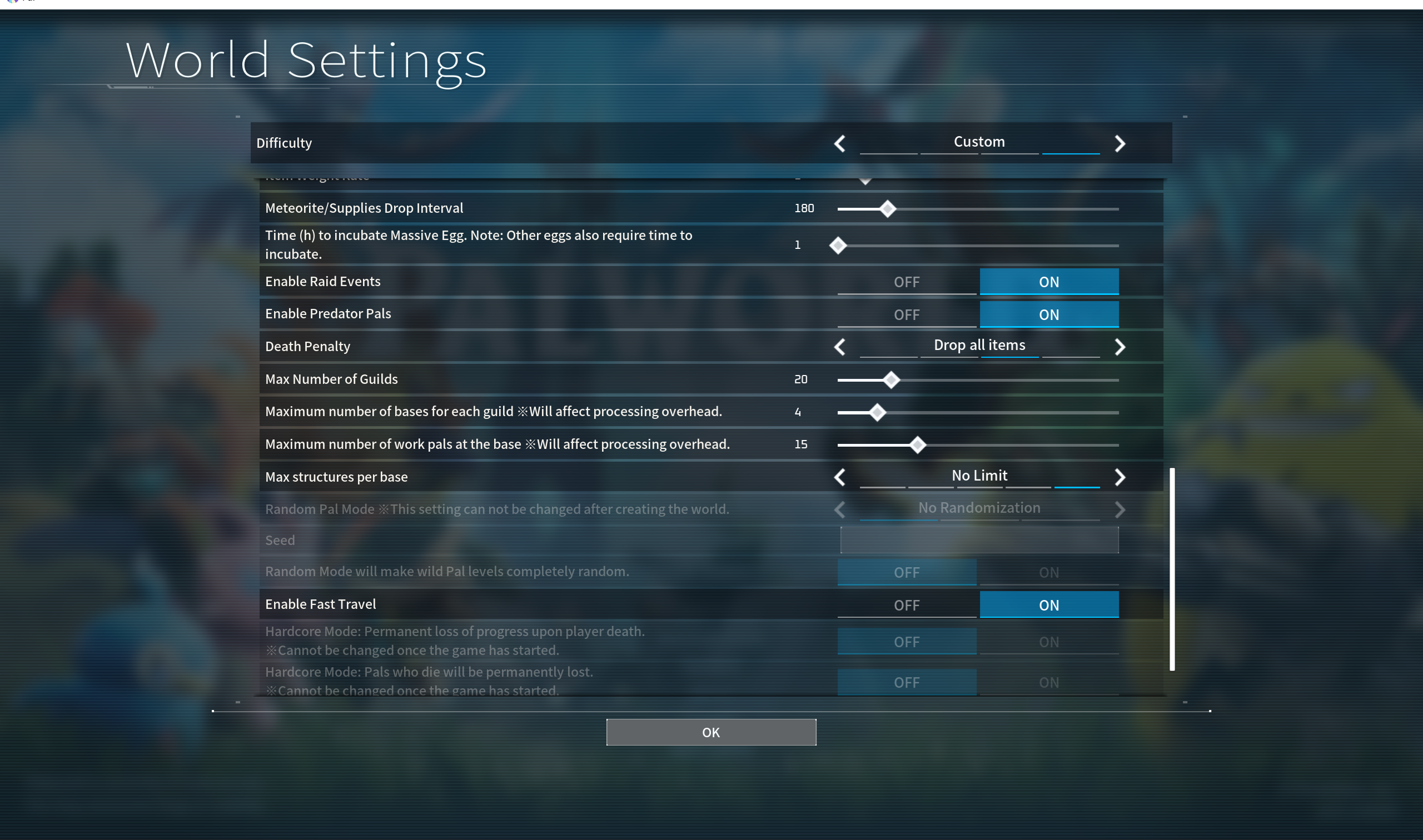Turn OFF Enable Predator Pals

pyautogui.click(x=906, y=314)
